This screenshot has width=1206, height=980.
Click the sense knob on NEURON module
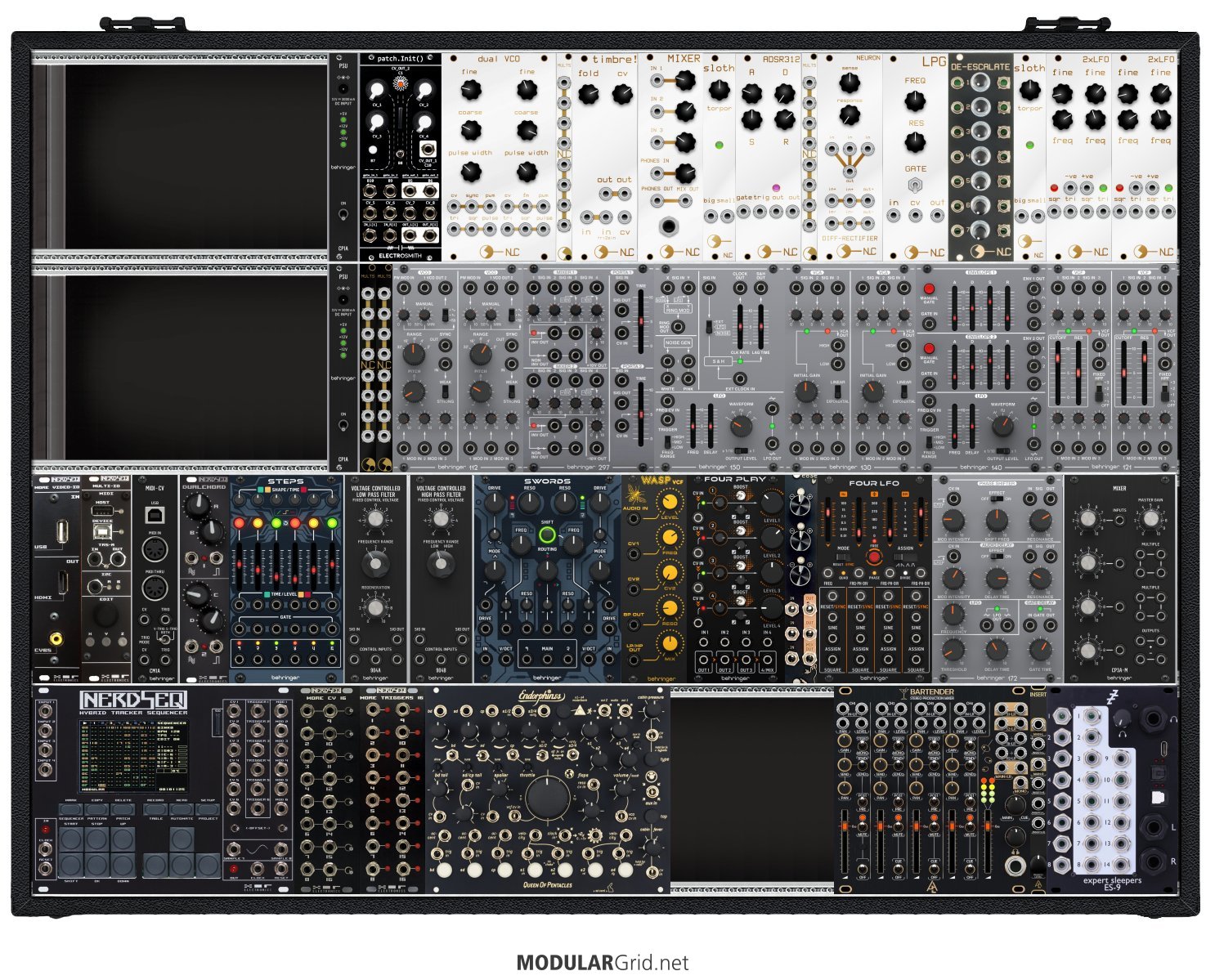(850, 82)
